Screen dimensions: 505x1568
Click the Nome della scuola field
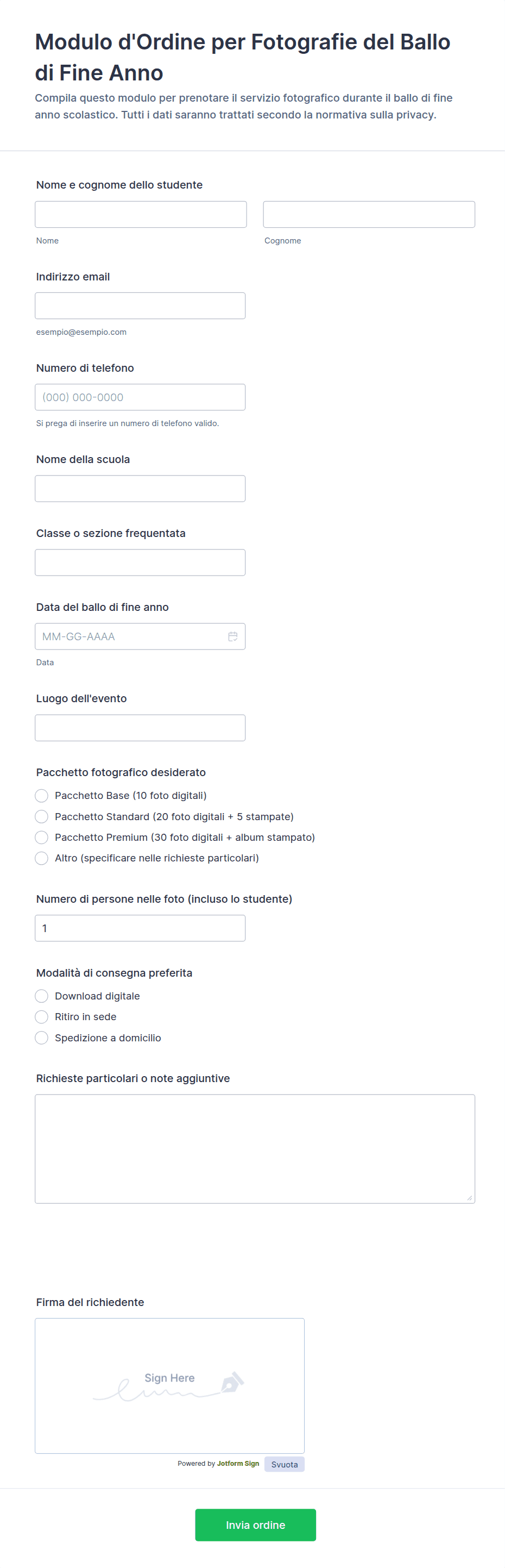coord(140,489)
